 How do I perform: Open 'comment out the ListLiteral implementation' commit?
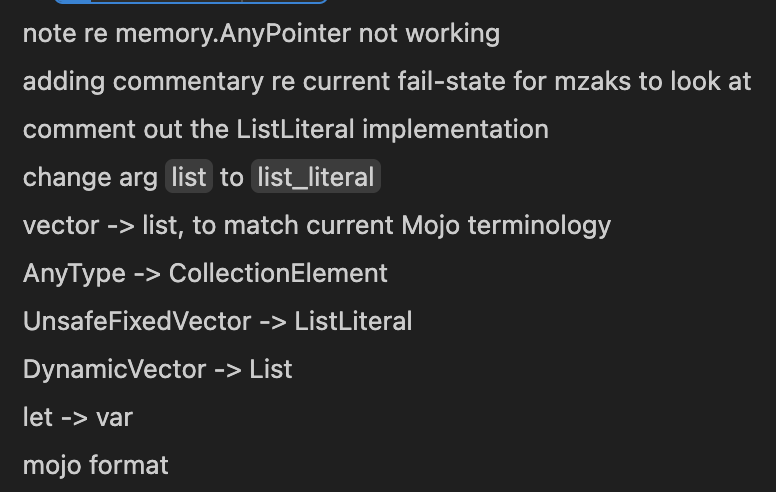[286, 130]
